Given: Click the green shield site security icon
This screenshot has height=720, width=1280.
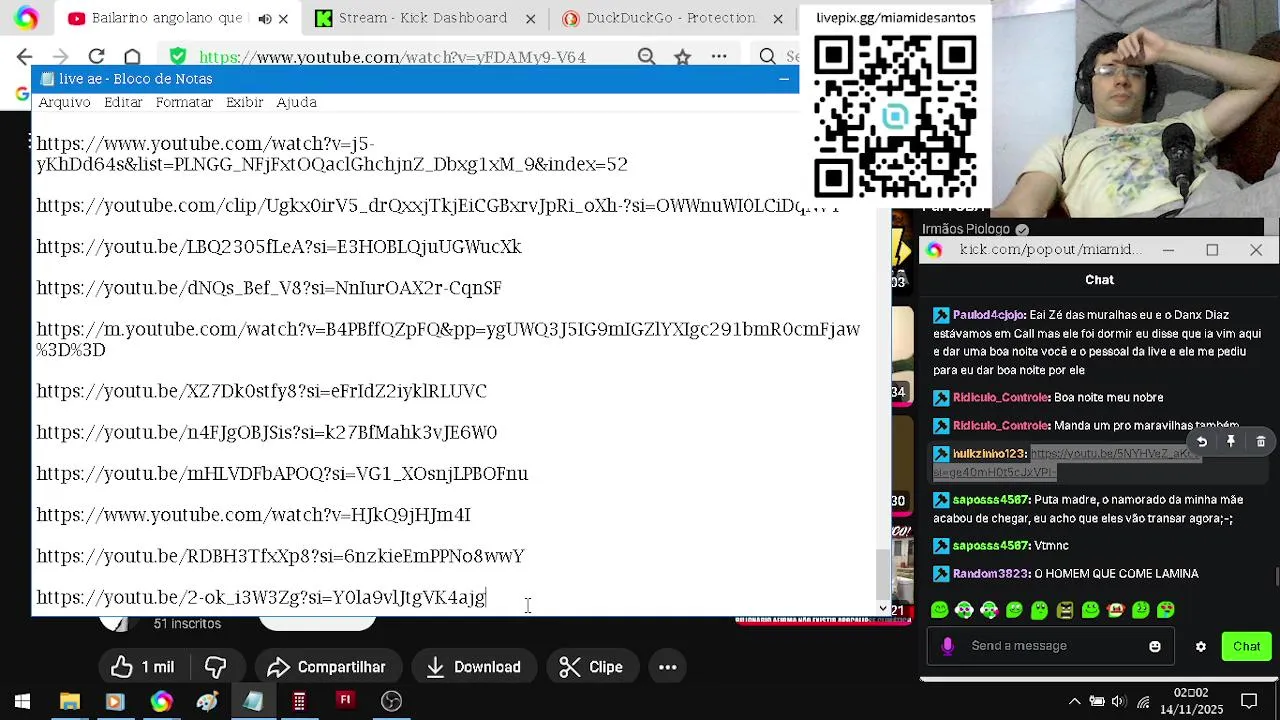Looking at the screenshot, I should [x=177, y=57].
